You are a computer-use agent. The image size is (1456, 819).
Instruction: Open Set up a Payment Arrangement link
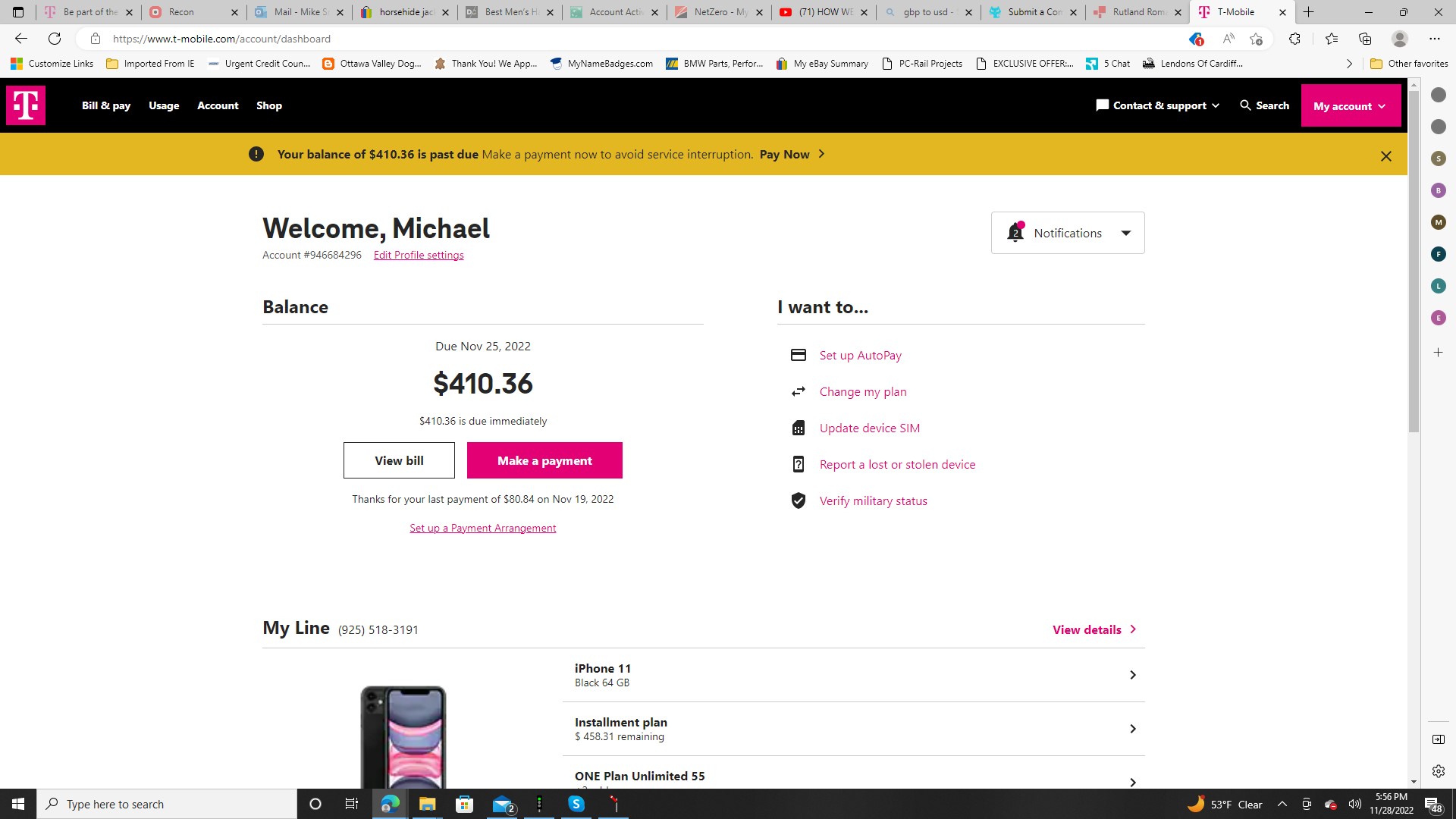482,528
